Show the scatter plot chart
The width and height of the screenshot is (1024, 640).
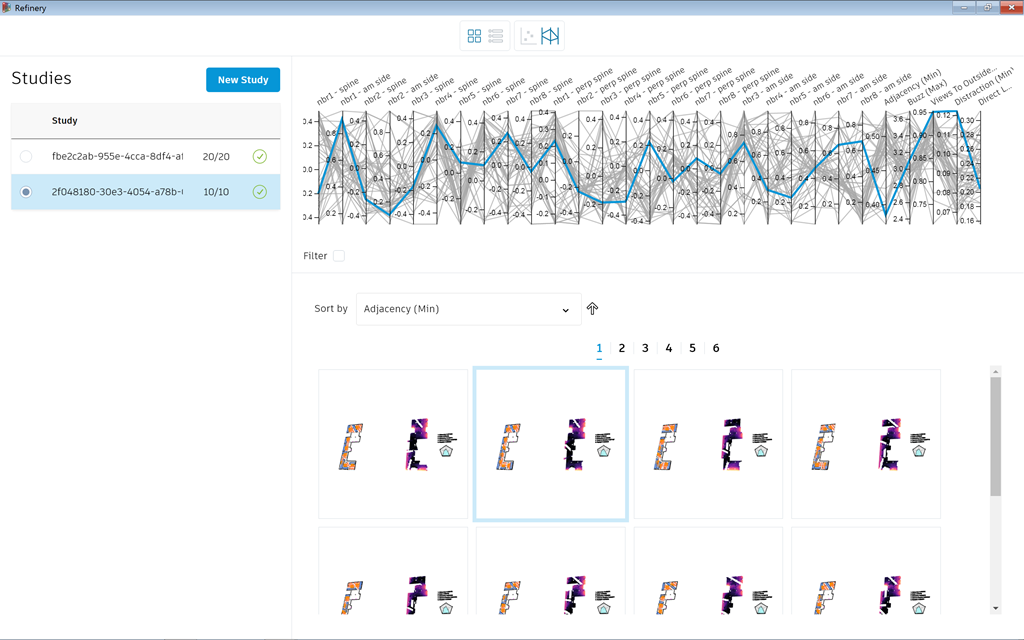(x=528, y=36)
